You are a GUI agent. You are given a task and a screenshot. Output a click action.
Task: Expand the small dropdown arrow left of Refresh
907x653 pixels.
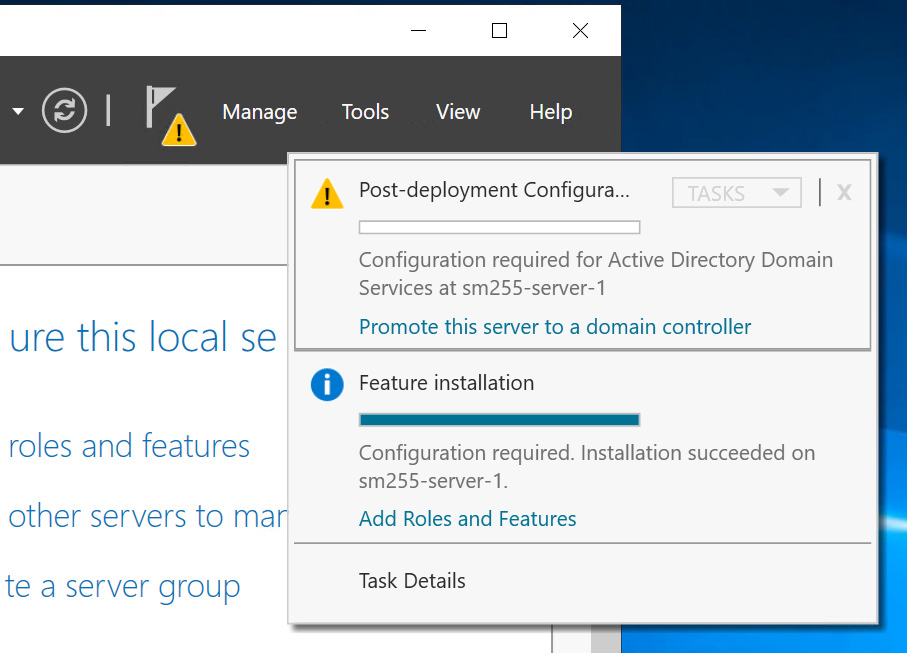(18, 111)
